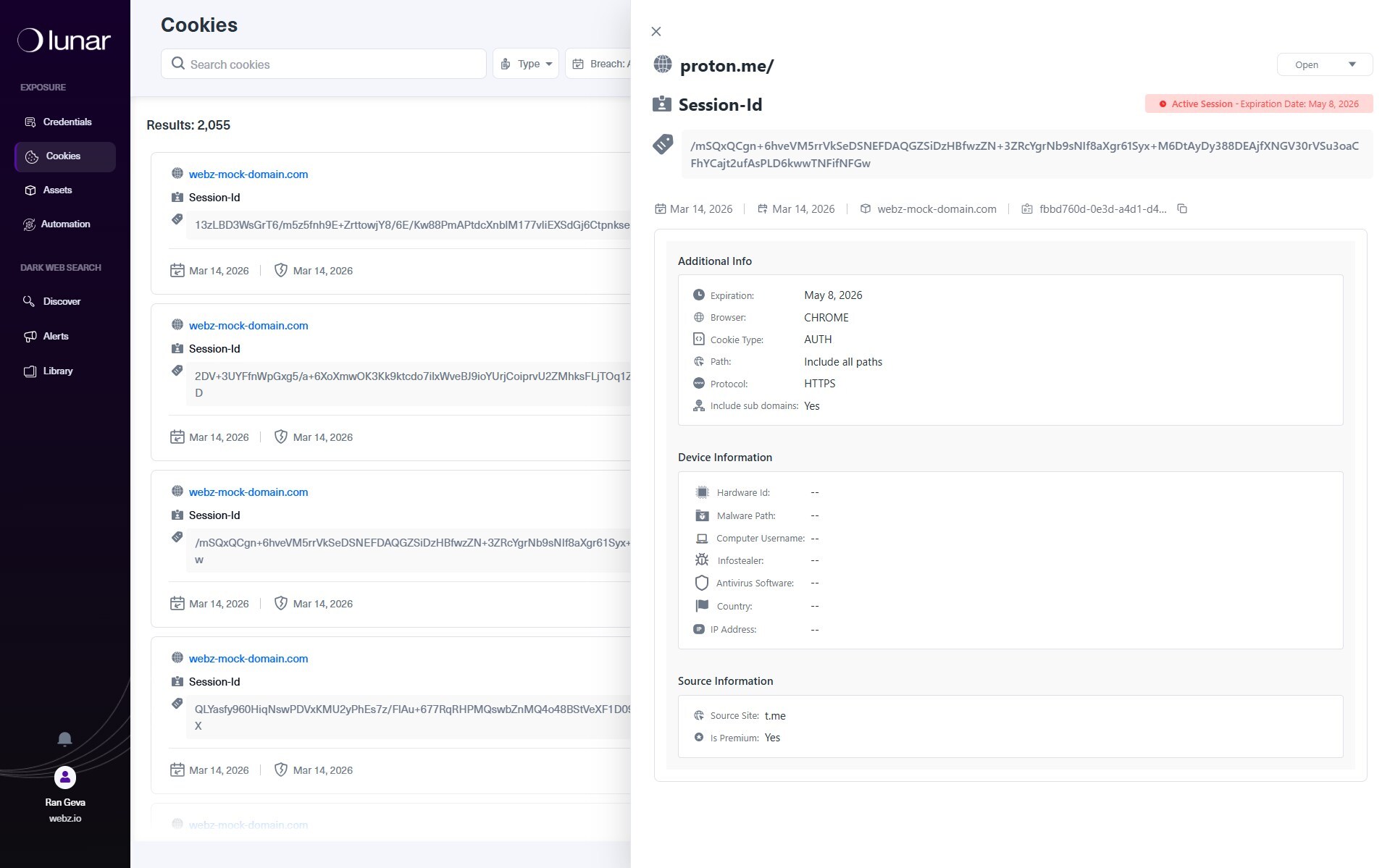Screen dimensions: 1390x868
Task: Click the Ran Geva user avatar
Action: [x=65, y=777]
